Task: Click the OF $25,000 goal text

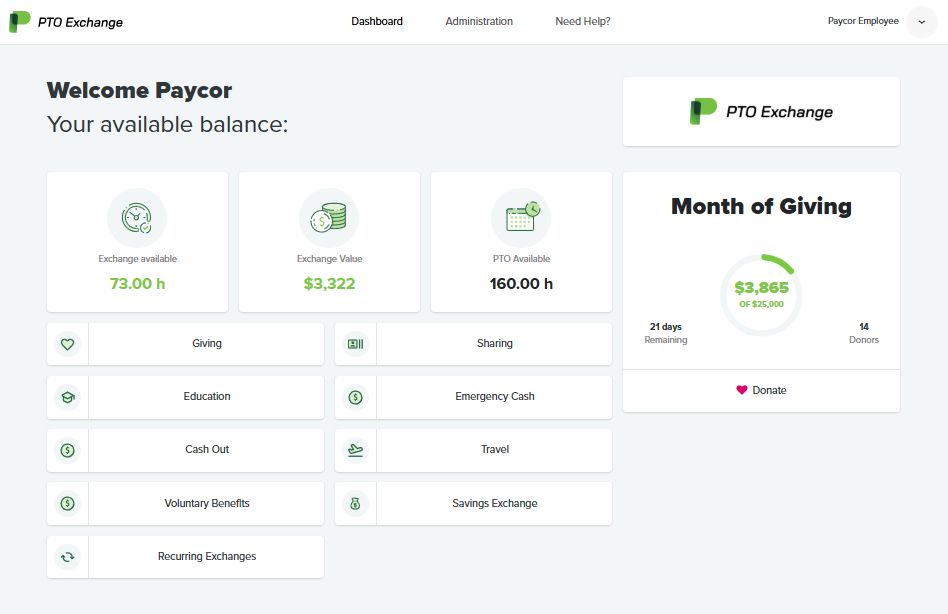Action: coord(761,304)
